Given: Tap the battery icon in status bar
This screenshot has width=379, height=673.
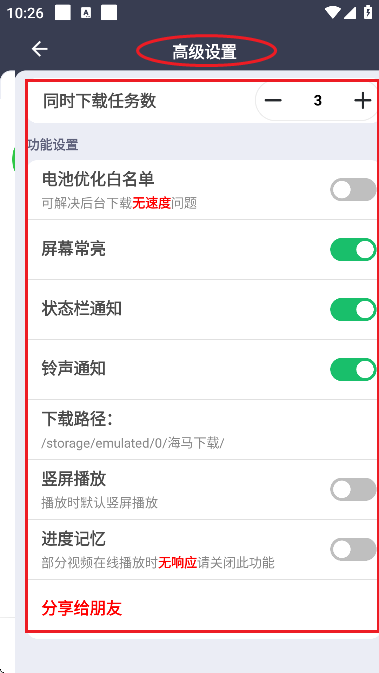Looking at the screenshot, I should coord(368,12).
